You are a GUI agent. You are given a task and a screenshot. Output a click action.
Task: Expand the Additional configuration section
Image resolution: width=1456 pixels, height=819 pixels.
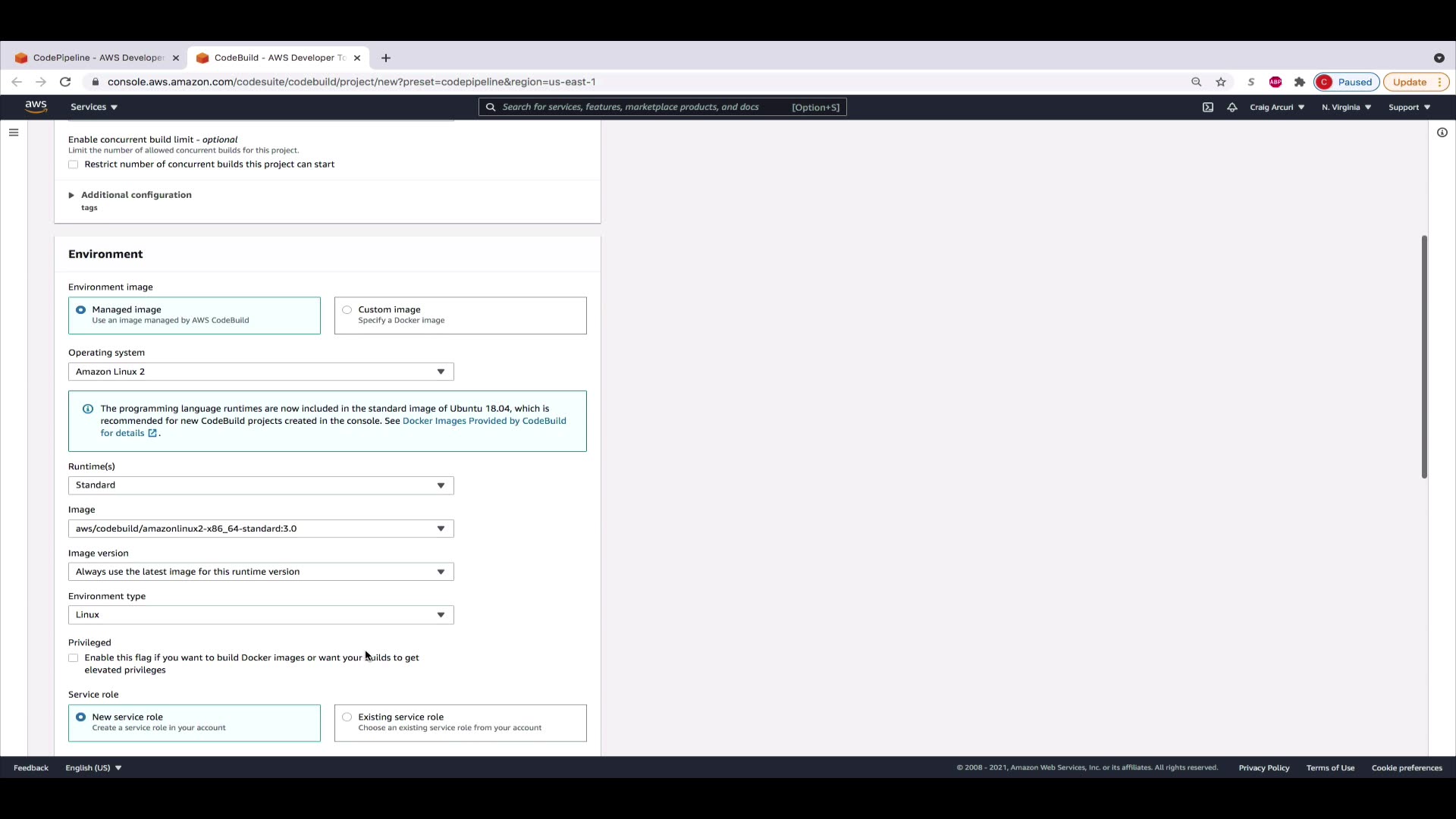[135, 195]
